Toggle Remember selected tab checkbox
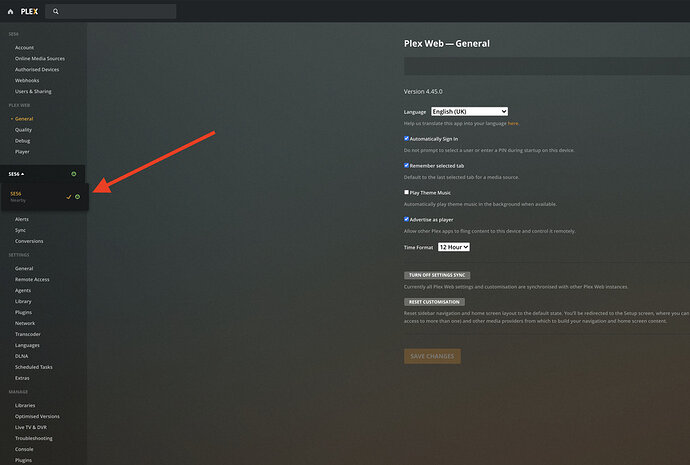690x465 pixels. point(406,165)
